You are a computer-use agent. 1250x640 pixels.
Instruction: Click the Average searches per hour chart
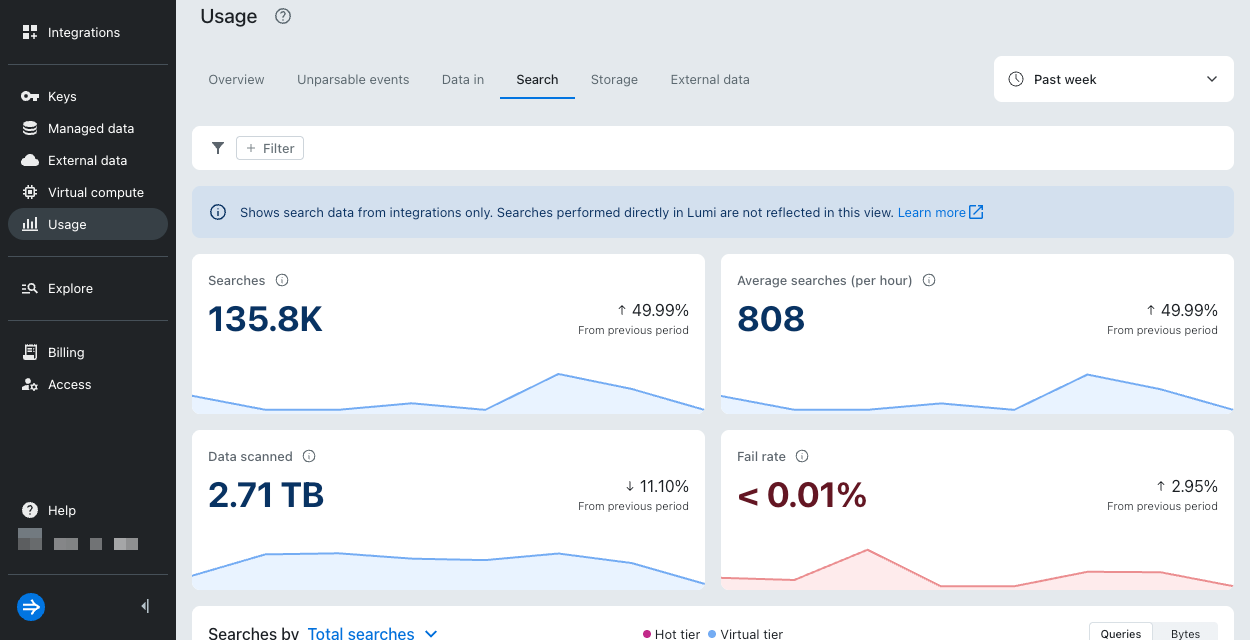(x=977, y=392)
